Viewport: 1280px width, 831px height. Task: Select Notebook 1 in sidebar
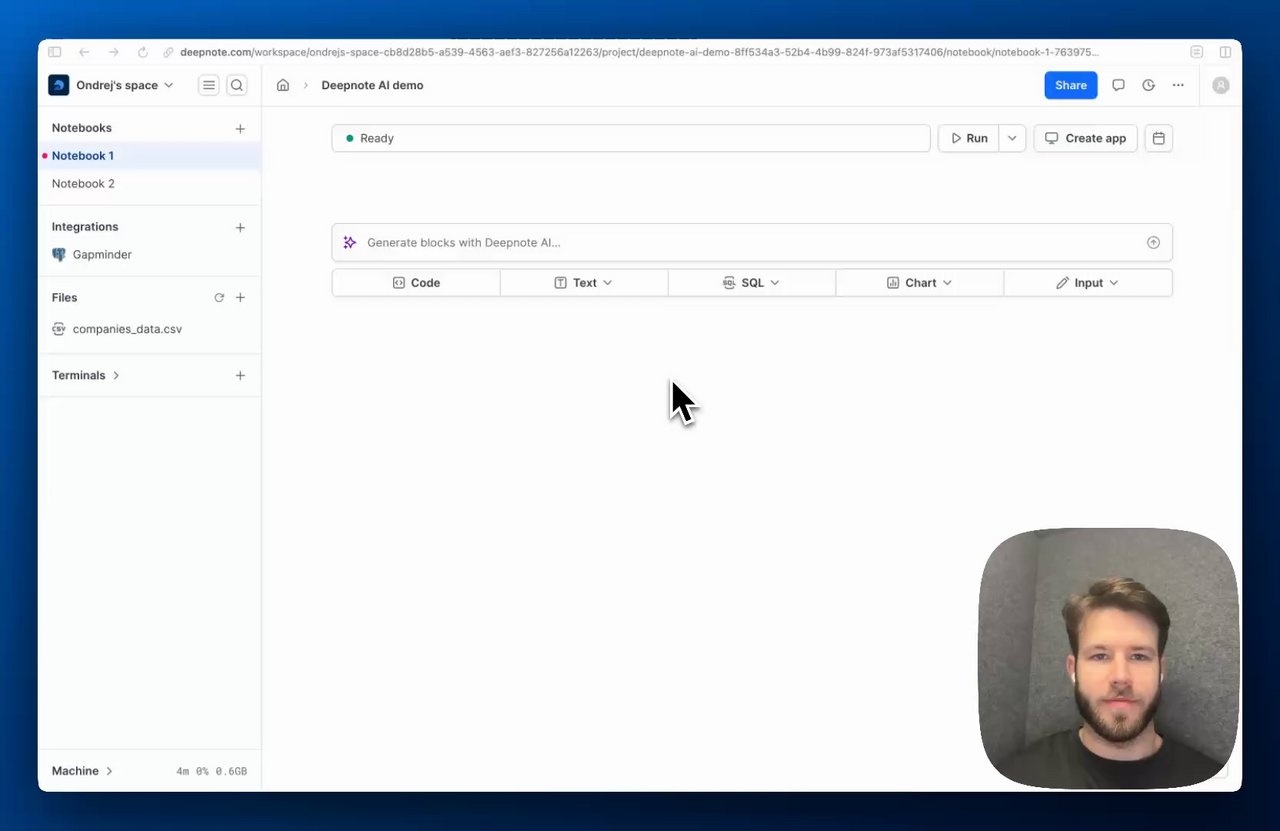tap(150, 156)
